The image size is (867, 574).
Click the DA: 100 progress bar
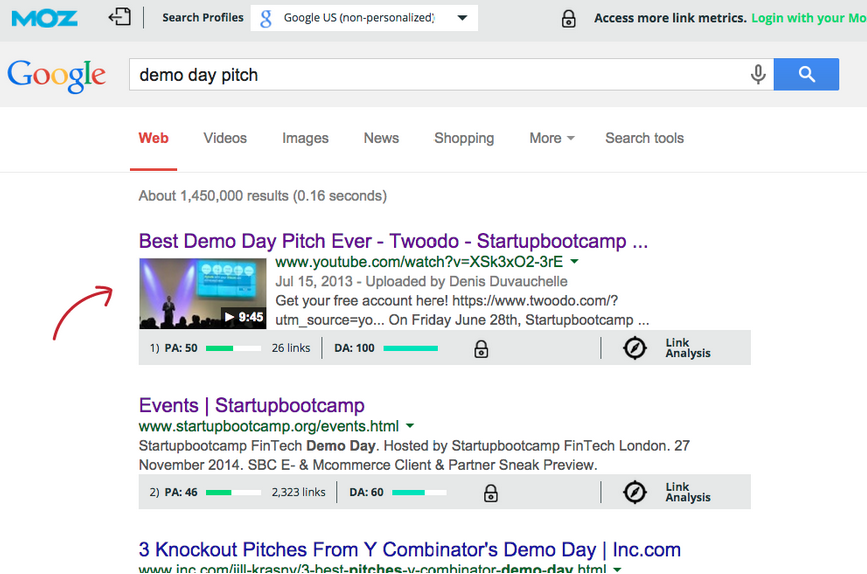click(410, 348)
